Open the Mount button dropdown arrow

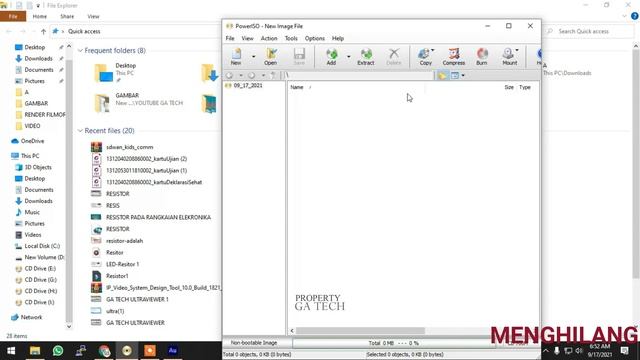[x=517, y=51]
